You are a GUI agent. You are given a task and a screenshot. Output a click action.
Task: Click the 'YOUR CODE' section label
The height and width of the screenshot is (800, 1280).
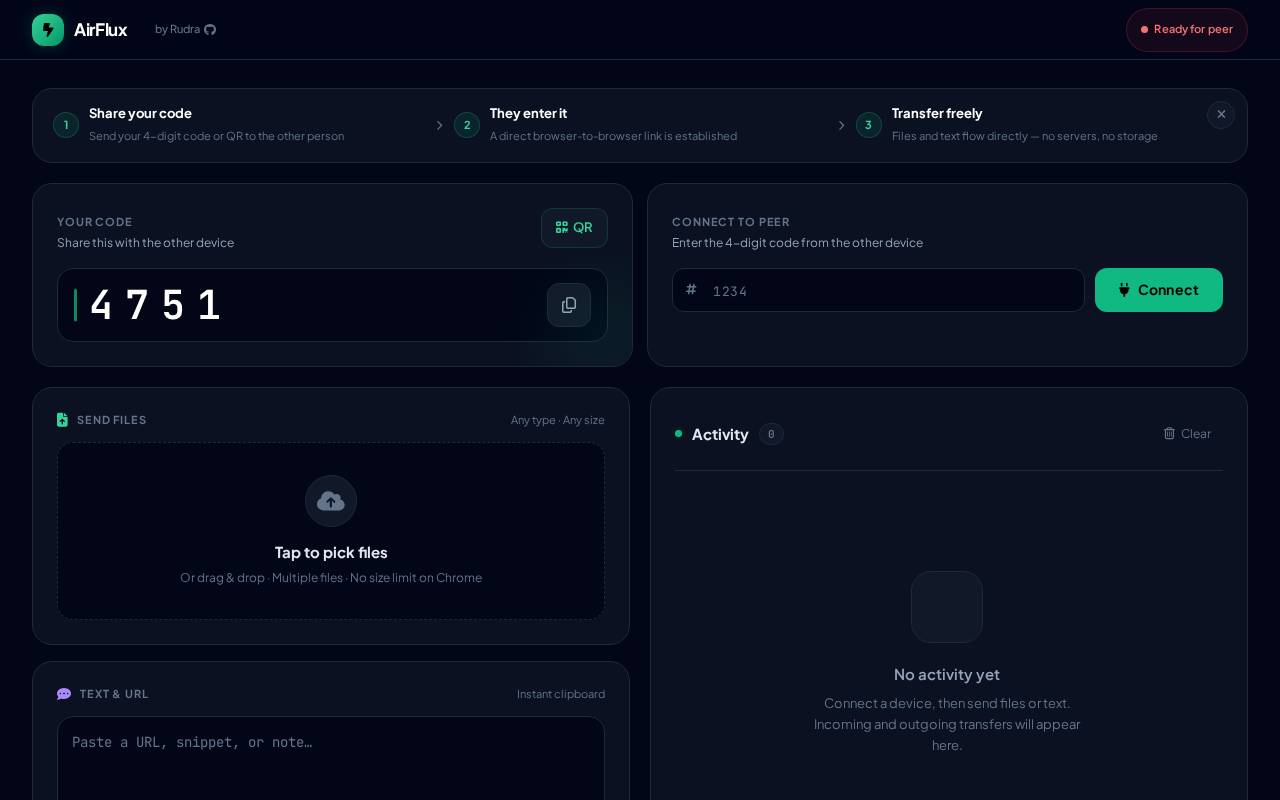pyautogui.click(x=95, y=222)
